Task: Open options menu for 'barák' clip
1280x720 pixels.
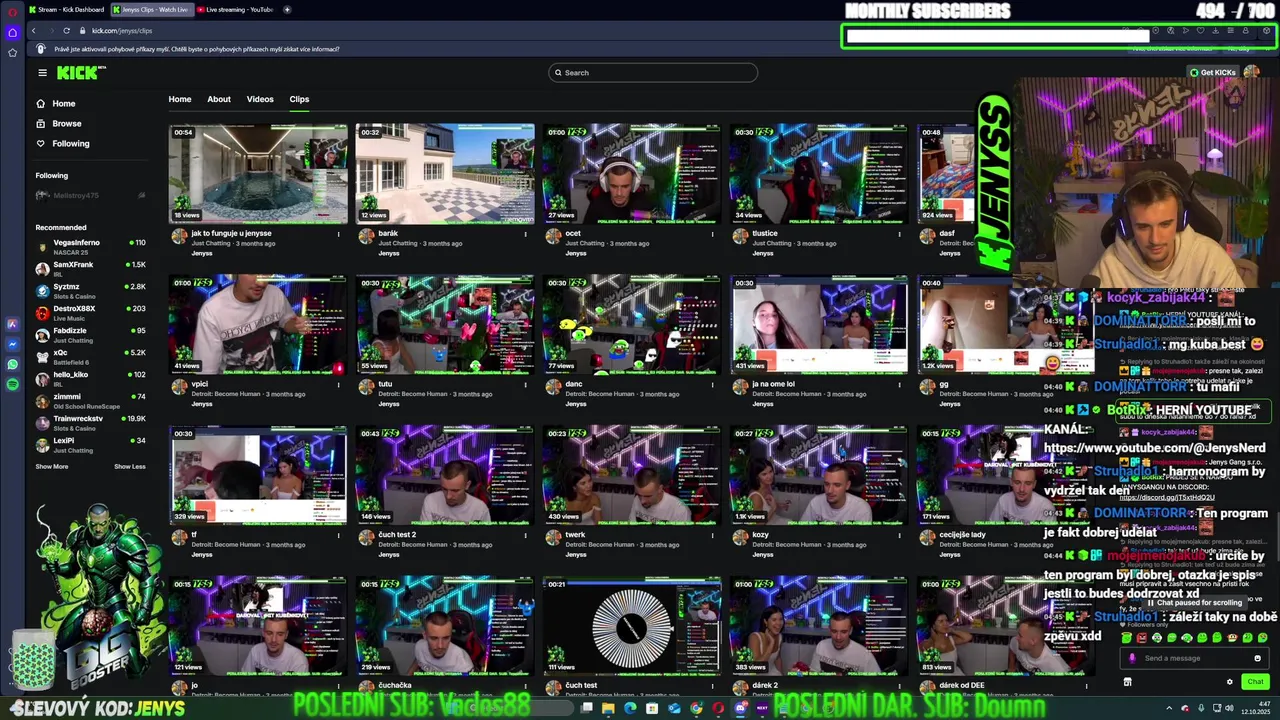Action: coord(525,234)
